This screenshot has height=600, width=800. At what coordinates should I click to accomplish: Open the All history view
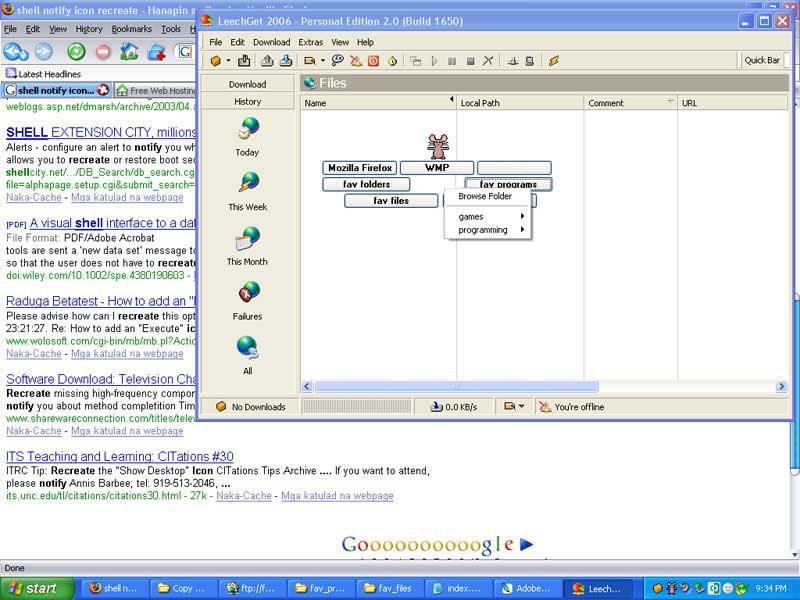click(247, 355)
